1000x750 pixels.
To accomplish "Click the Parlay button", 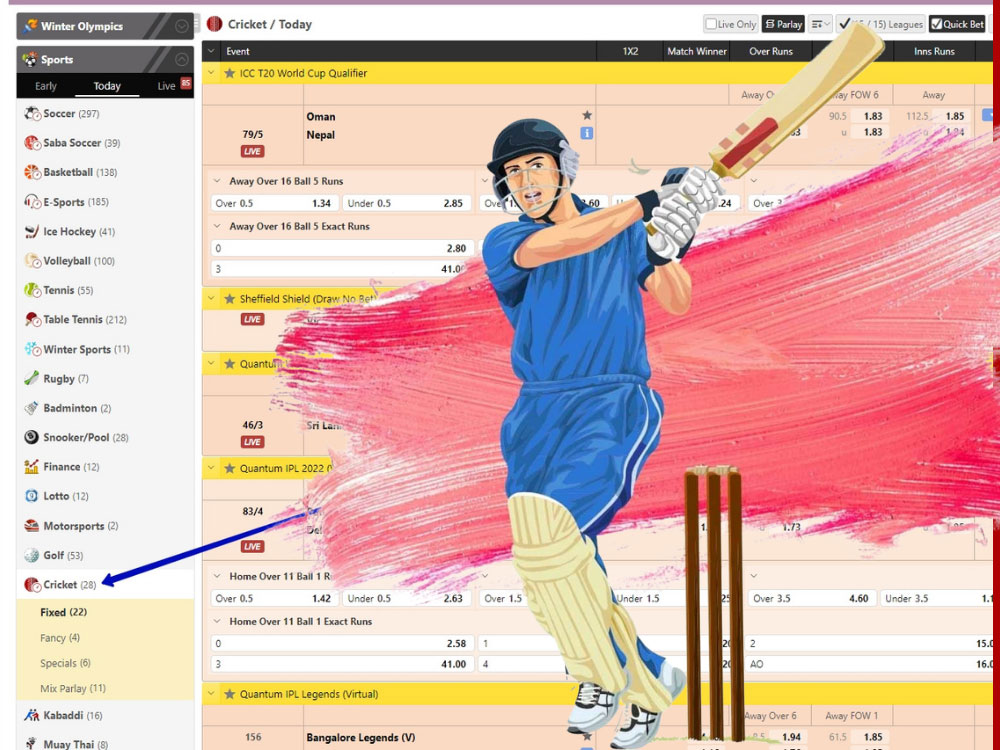I will pos(783,24).
